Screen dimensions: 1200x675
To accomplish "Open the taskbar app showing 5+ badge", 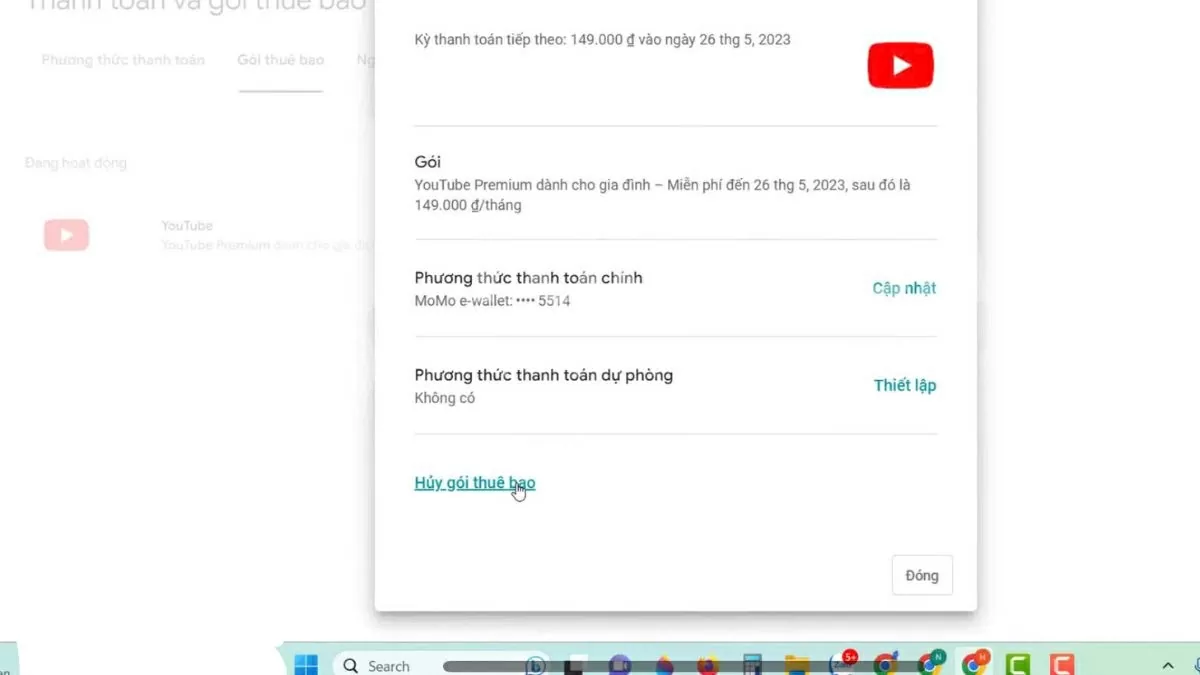I will [842, 664].
